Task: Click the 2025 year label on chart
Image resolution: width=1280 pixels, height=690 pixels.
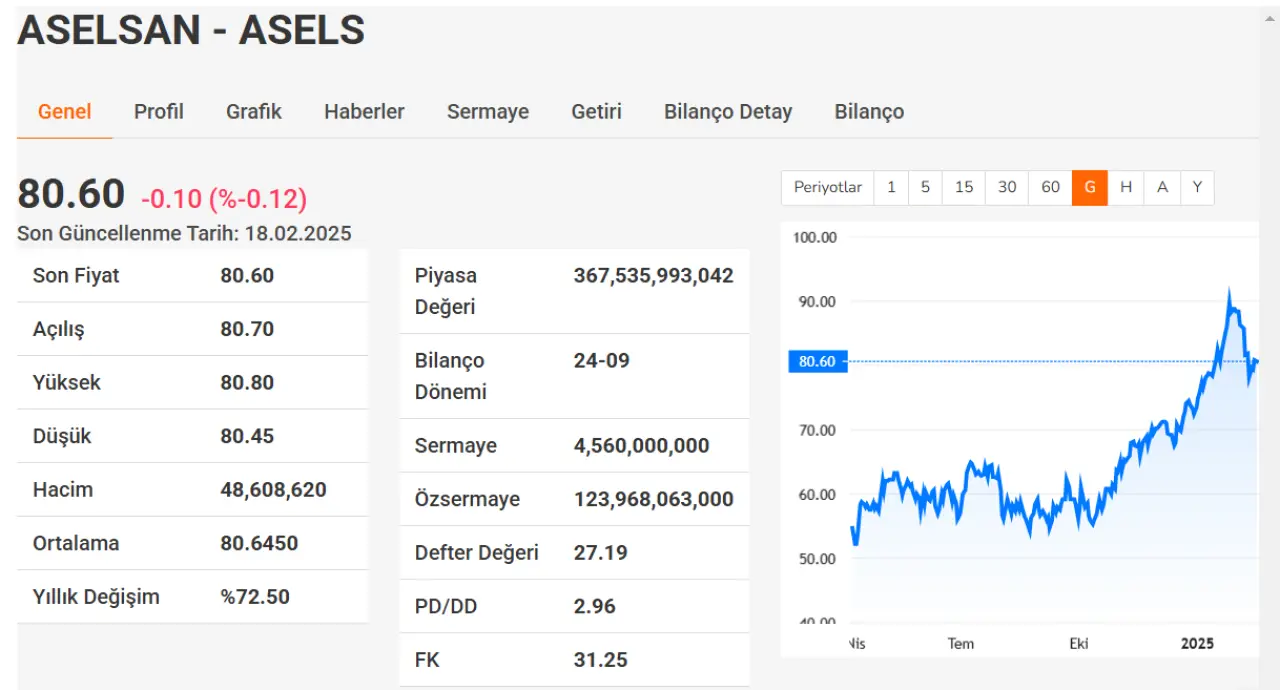Action: point(1197,643)
